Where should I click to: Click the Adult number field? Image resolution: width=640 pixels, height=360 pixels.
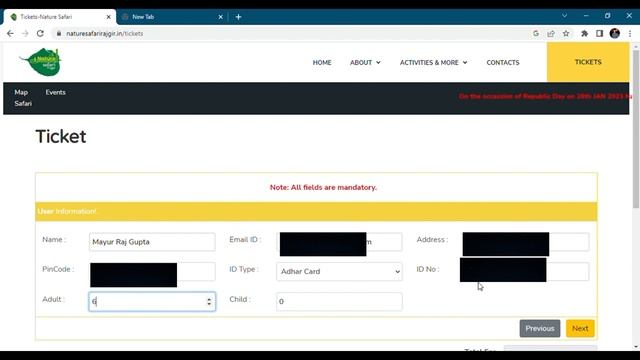pos(152,302)
